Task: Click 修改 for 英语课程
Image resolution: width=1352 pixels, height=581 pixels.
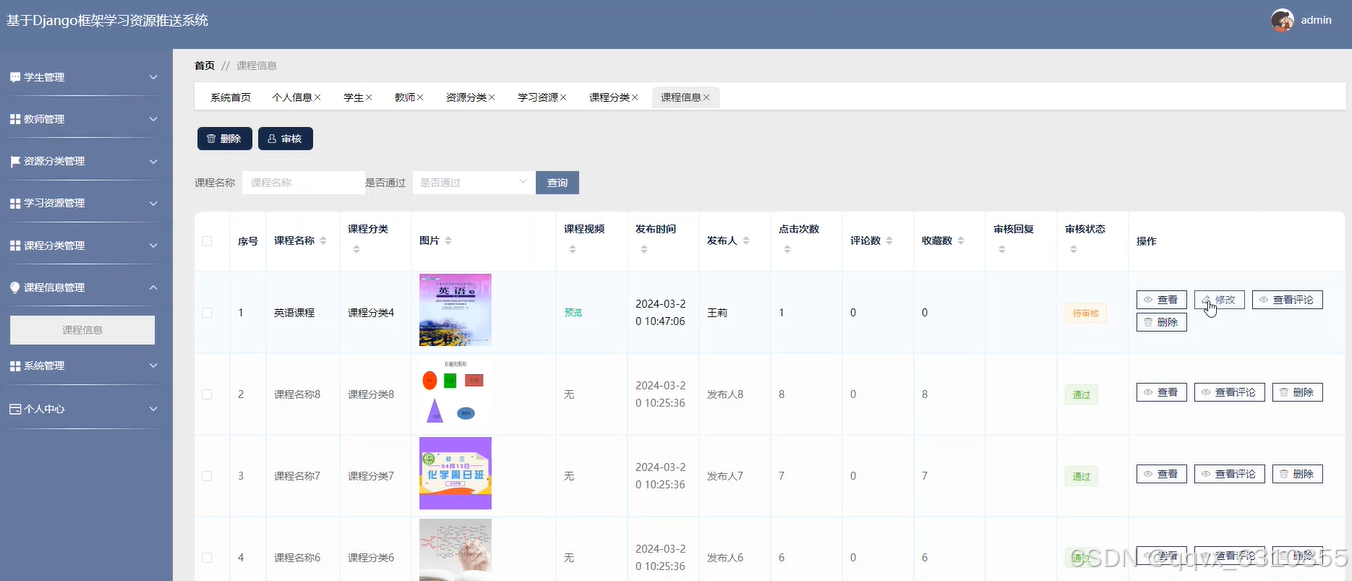Action: coord(1219,299)
